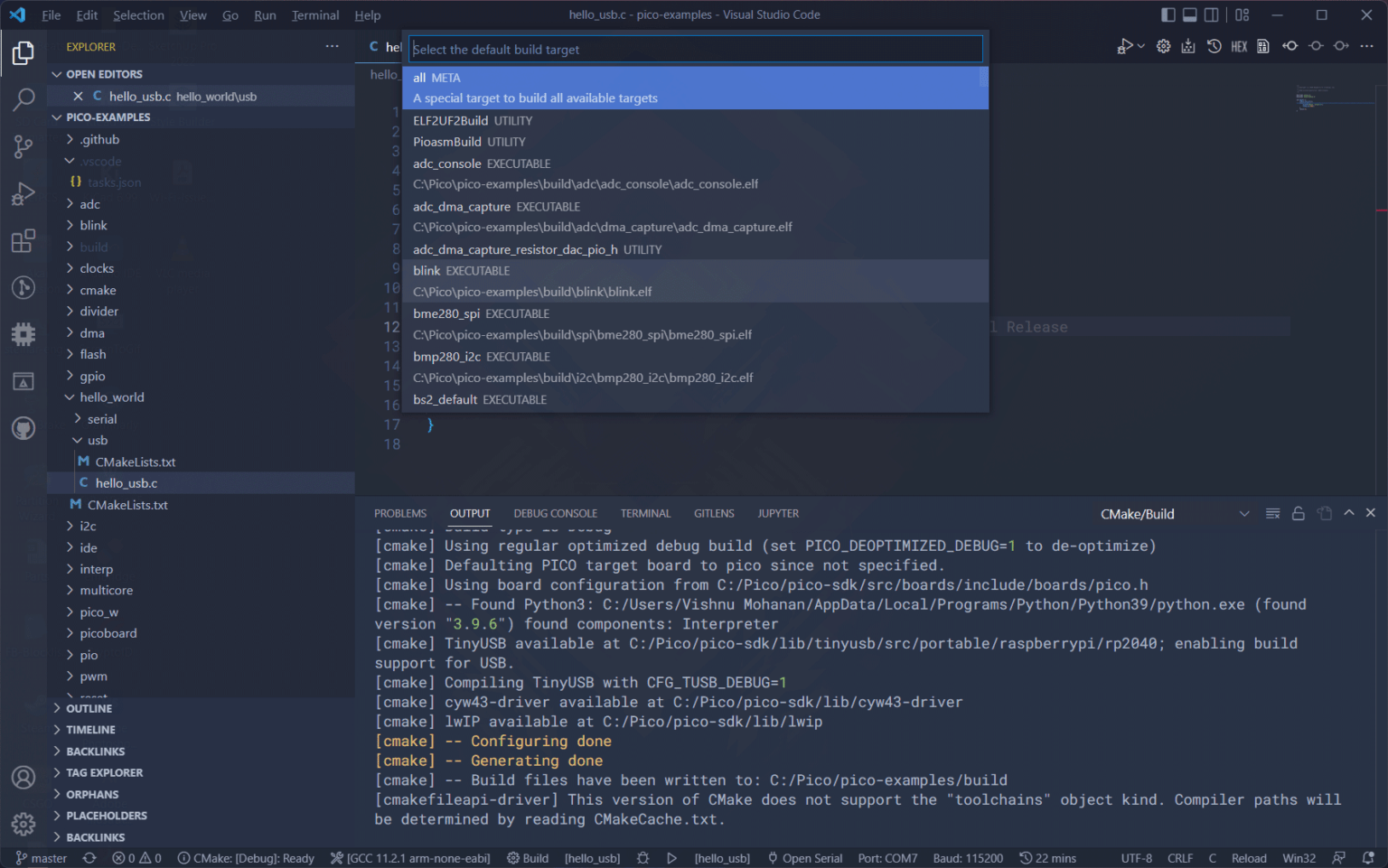The height and width of the screenshot is (868, 1388).
Task: Click the Manage gear icon
Action: (x=23, y=824)
